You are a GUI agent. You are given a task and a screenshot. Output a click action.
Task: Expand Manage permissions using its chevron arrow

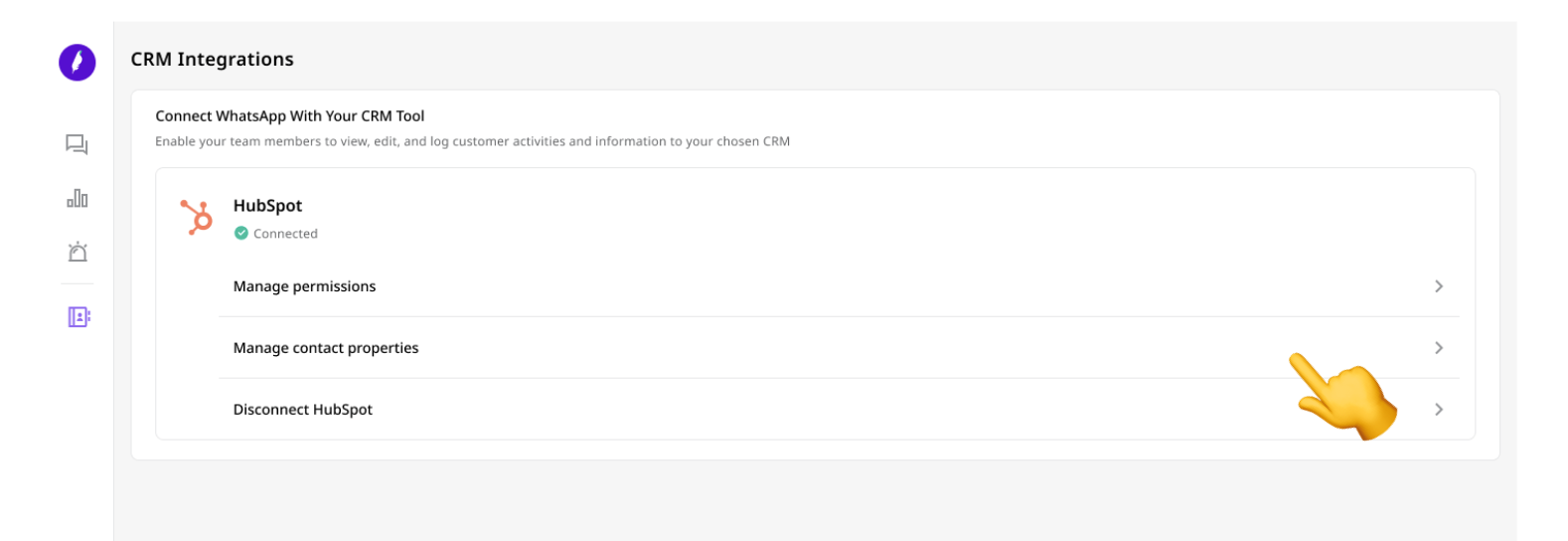tap(1438, 286)
